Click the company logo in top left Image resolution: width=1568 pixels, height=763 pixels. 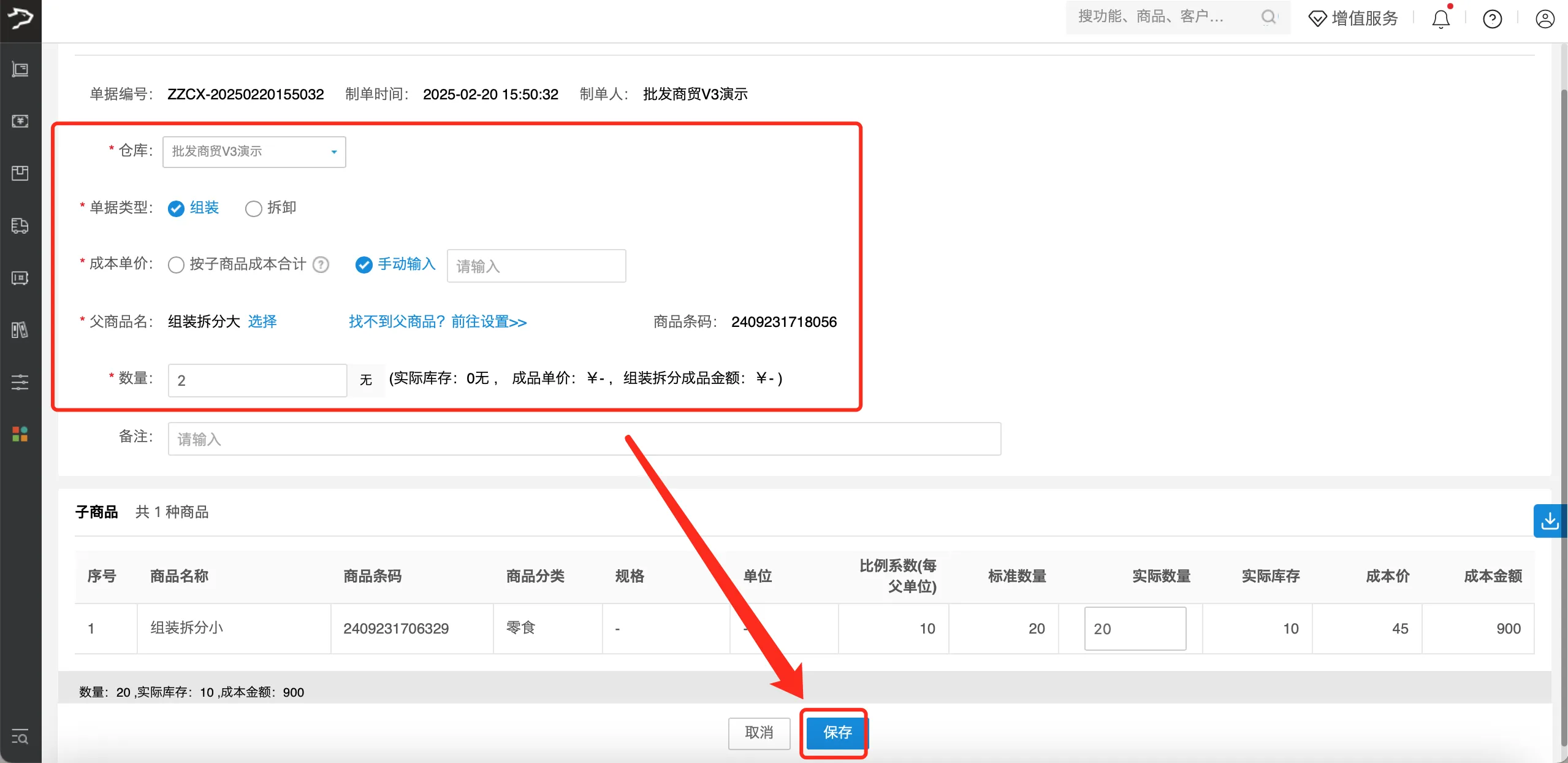[x=20, y=20]
